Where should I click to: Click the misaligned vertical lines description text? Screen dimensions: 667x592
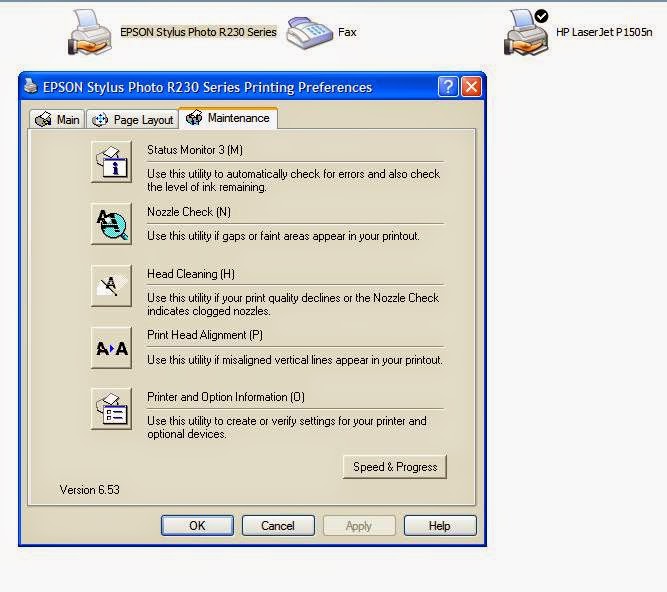pyautogui.click(x=295, y=360)
